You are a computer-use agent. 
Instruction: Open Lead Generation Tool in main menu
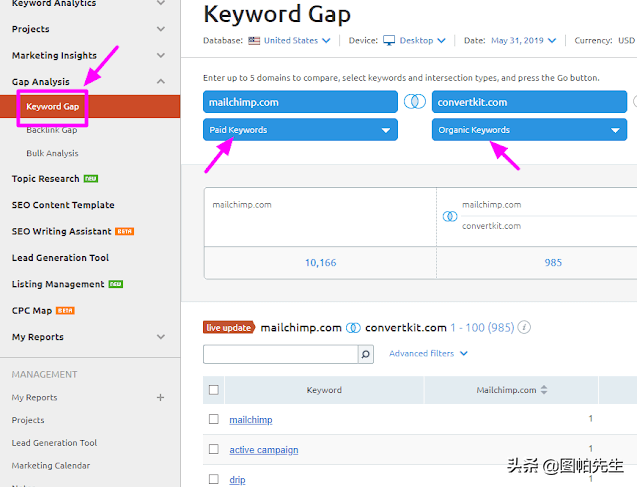pyautogui.click(x=60, y=258)
